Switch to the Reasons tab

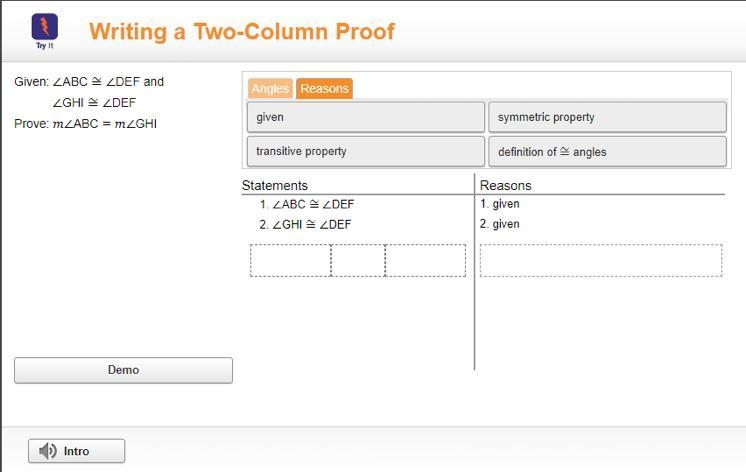(324, 88)
